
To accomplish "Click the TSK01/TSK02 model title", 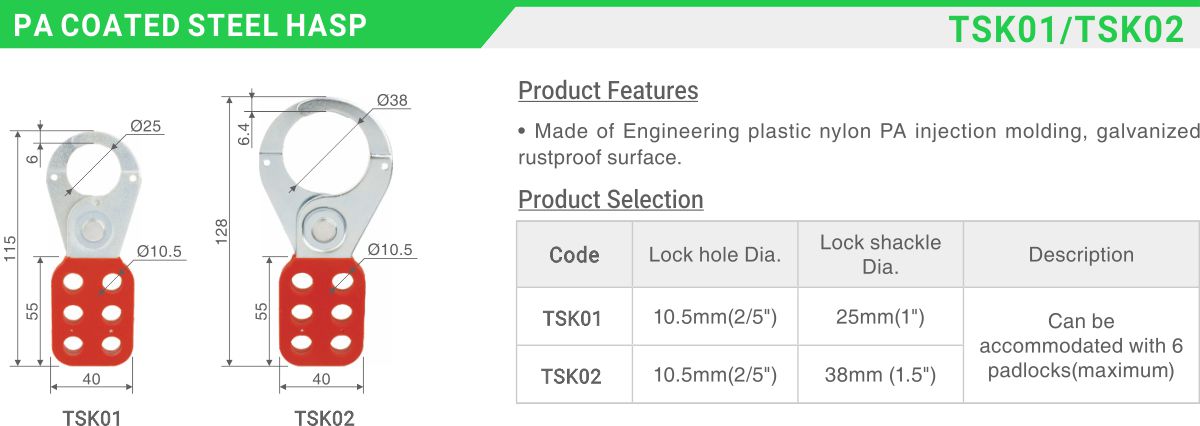I will click(1066, 29).
